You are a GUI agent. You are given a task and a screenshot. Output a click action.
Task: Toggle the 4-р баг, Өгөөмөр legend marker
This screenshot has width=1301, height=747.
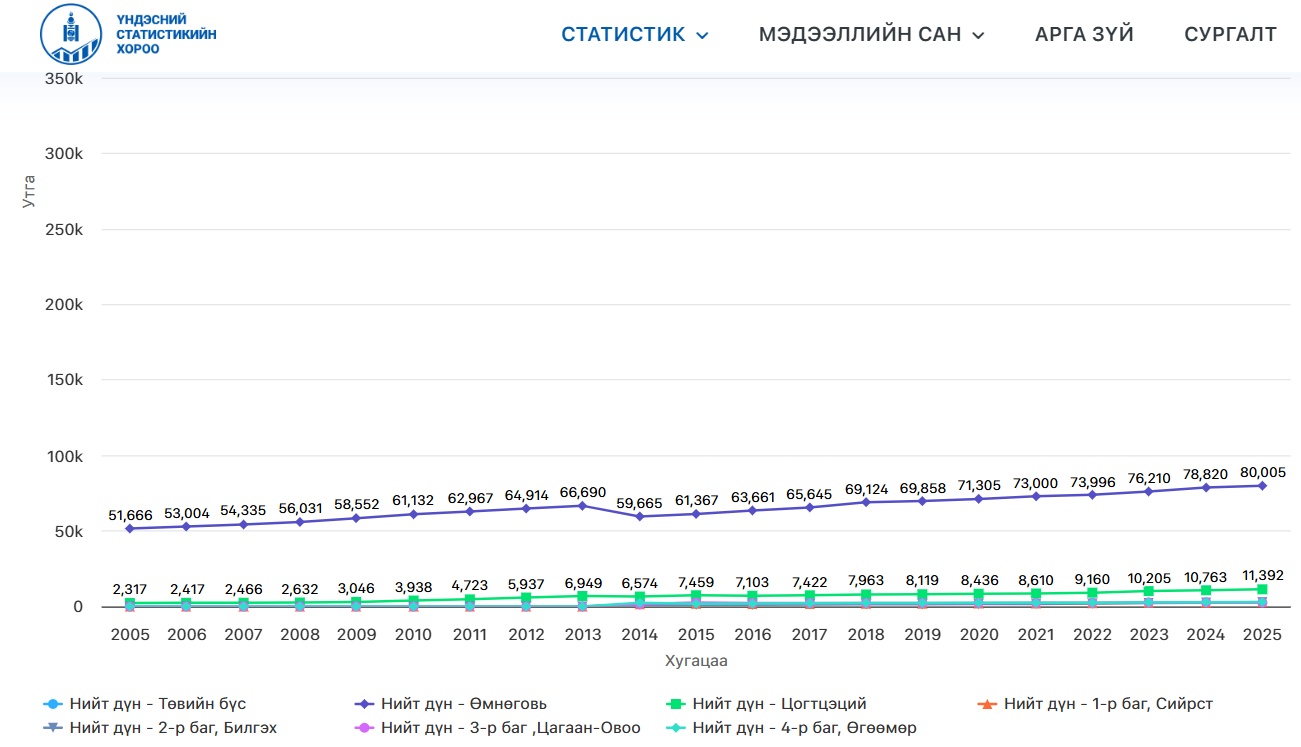(x=677, y=728)
